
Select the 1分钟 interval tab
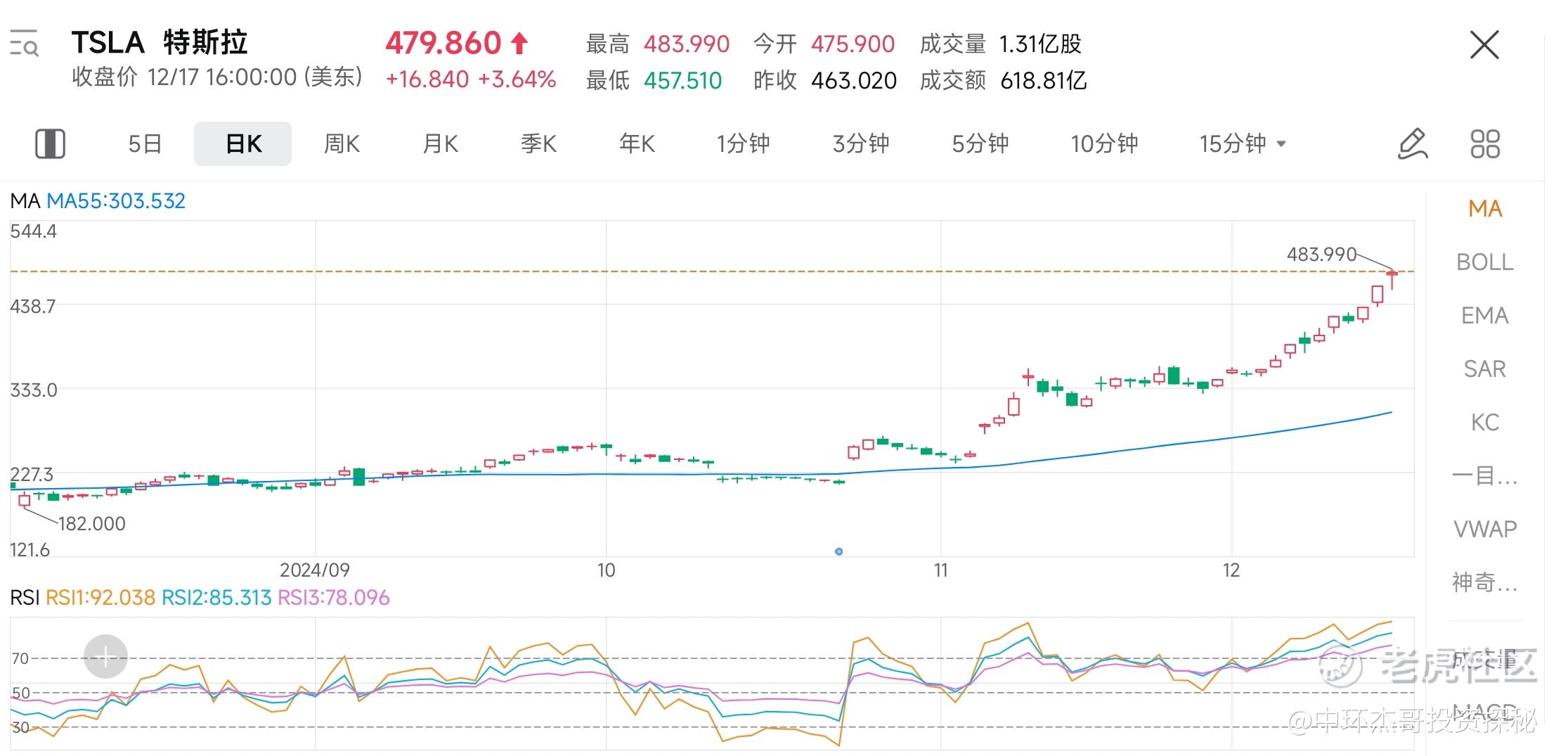(743, 143)
